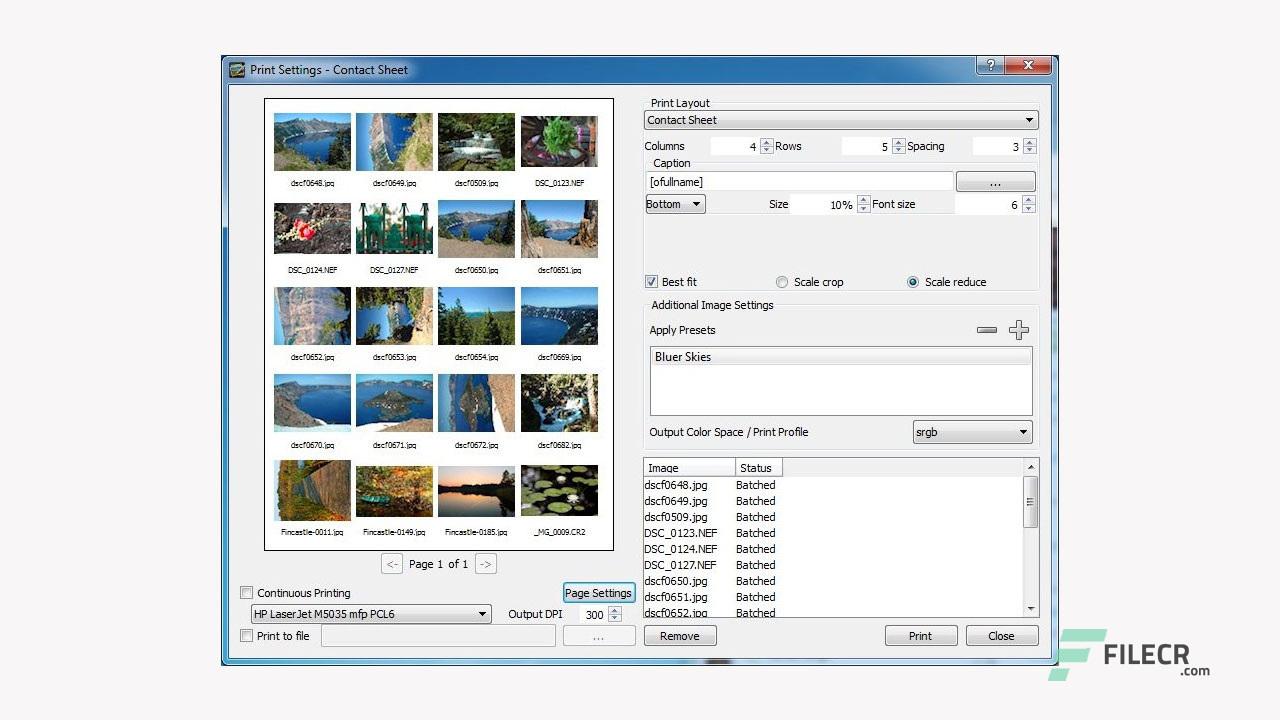The image size is (1280, 720).
Task: Click the Print to file path field
Action: [x=438, y=636]
